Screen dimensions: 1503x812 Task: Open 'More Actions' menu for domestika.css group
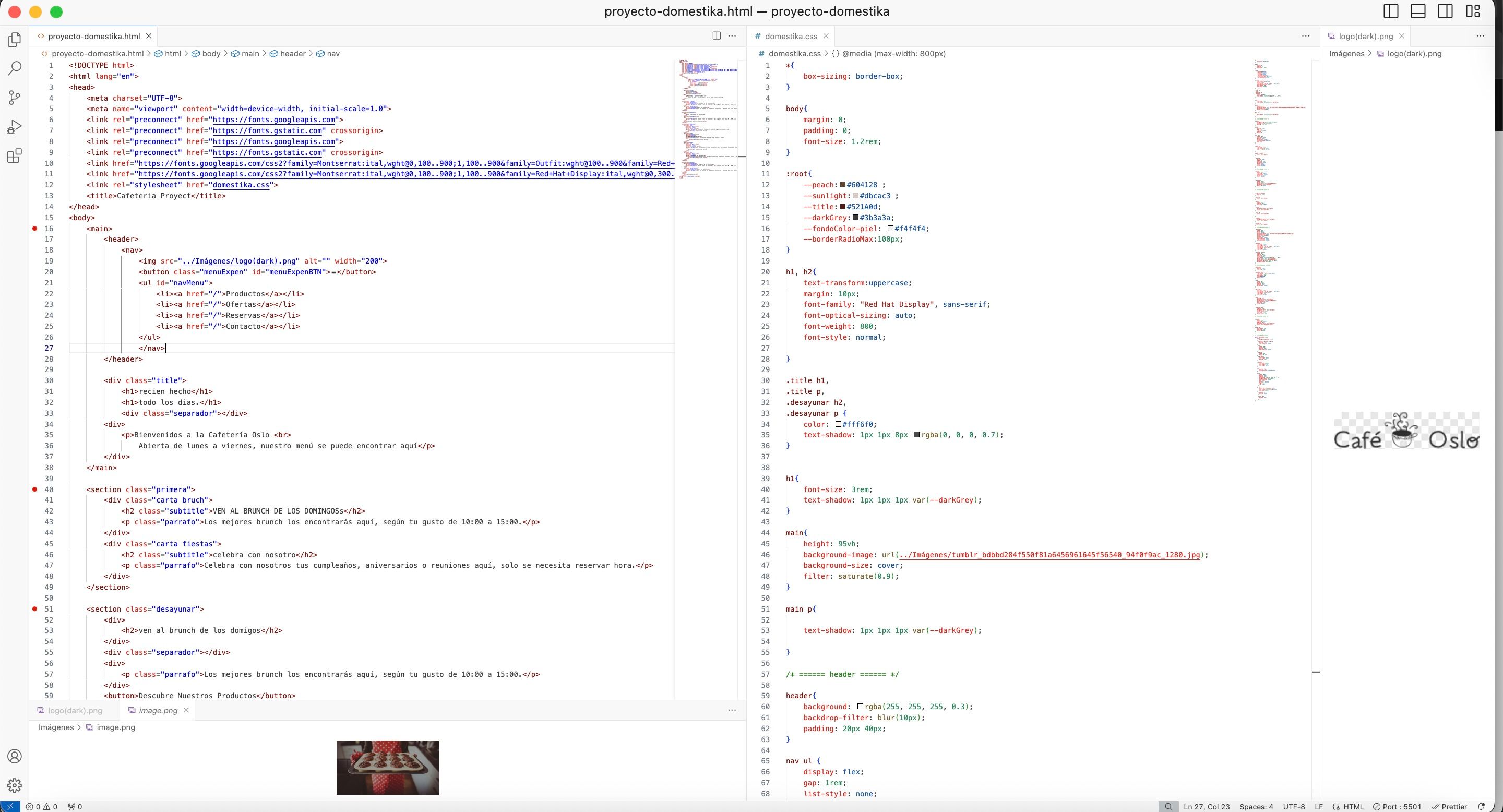point(1306,36)
